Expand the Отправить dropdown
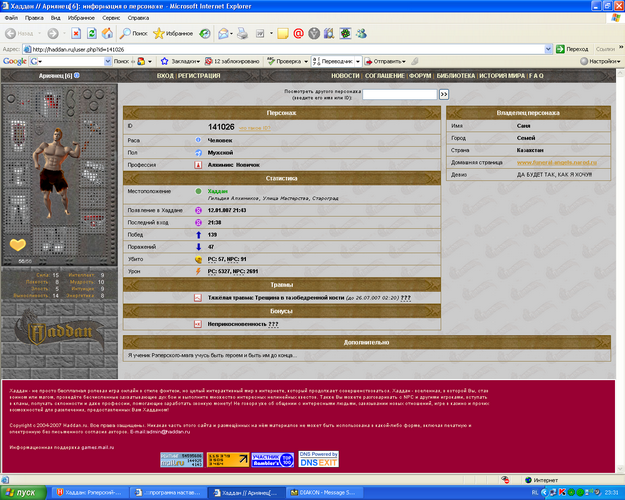The image size is (625, 500). 404,61
